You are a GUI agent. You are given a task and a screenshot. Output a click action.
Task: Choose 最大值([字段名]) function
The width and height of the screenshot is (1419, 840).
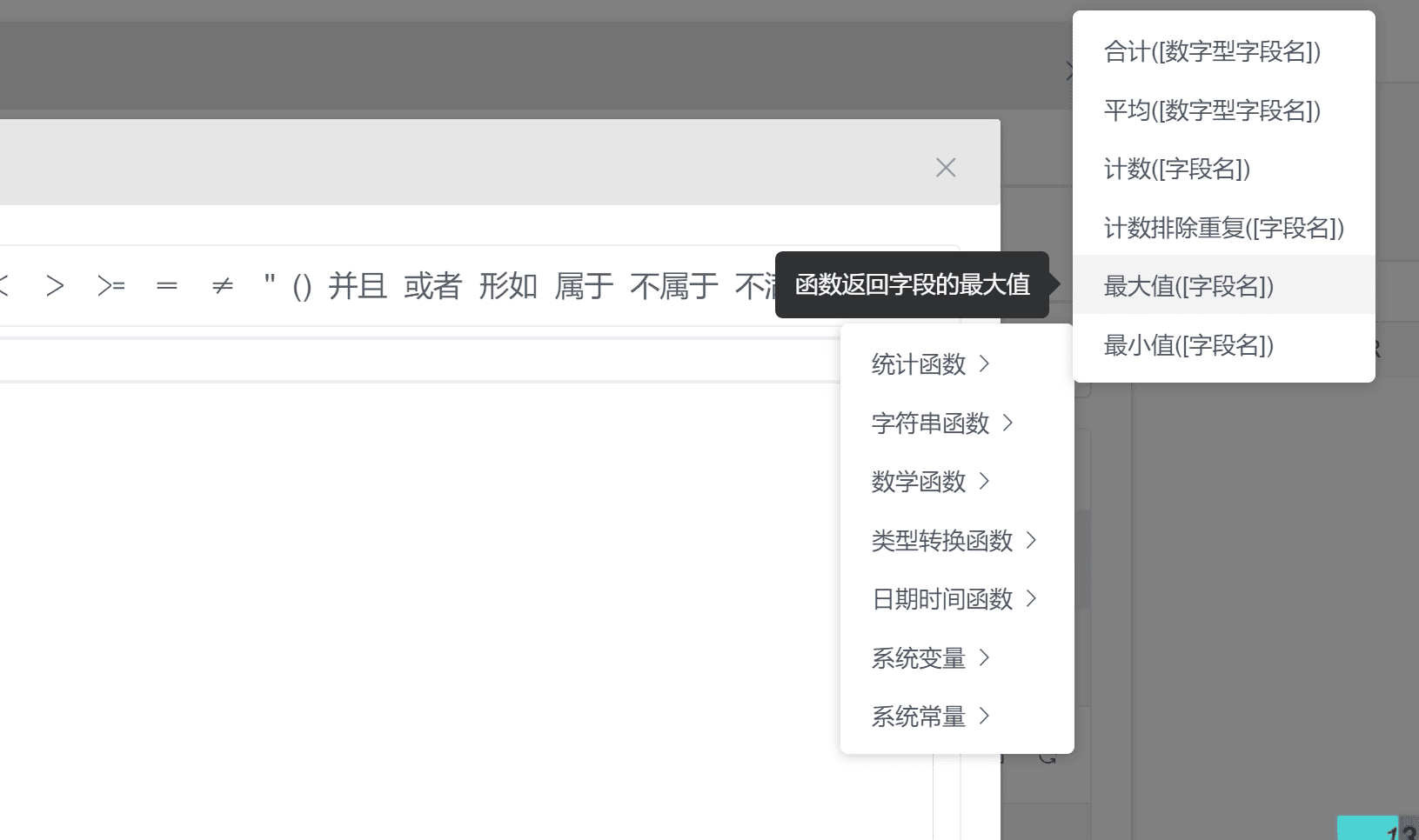pos(1224,286)
